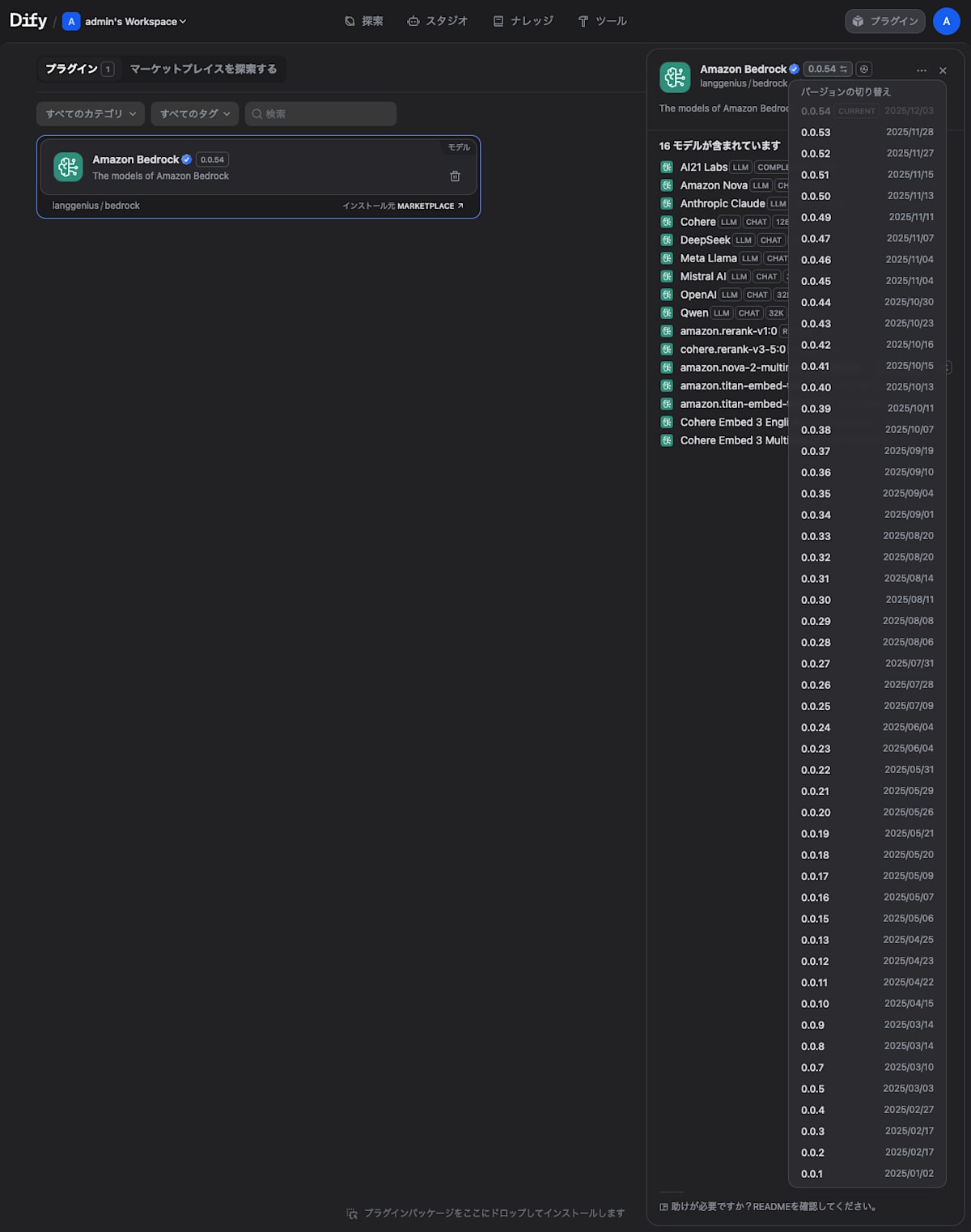Choose version 0.0.47 dated 2025/11/07
The width and height of the screenshot is (971, 1232).
[867, 238]
